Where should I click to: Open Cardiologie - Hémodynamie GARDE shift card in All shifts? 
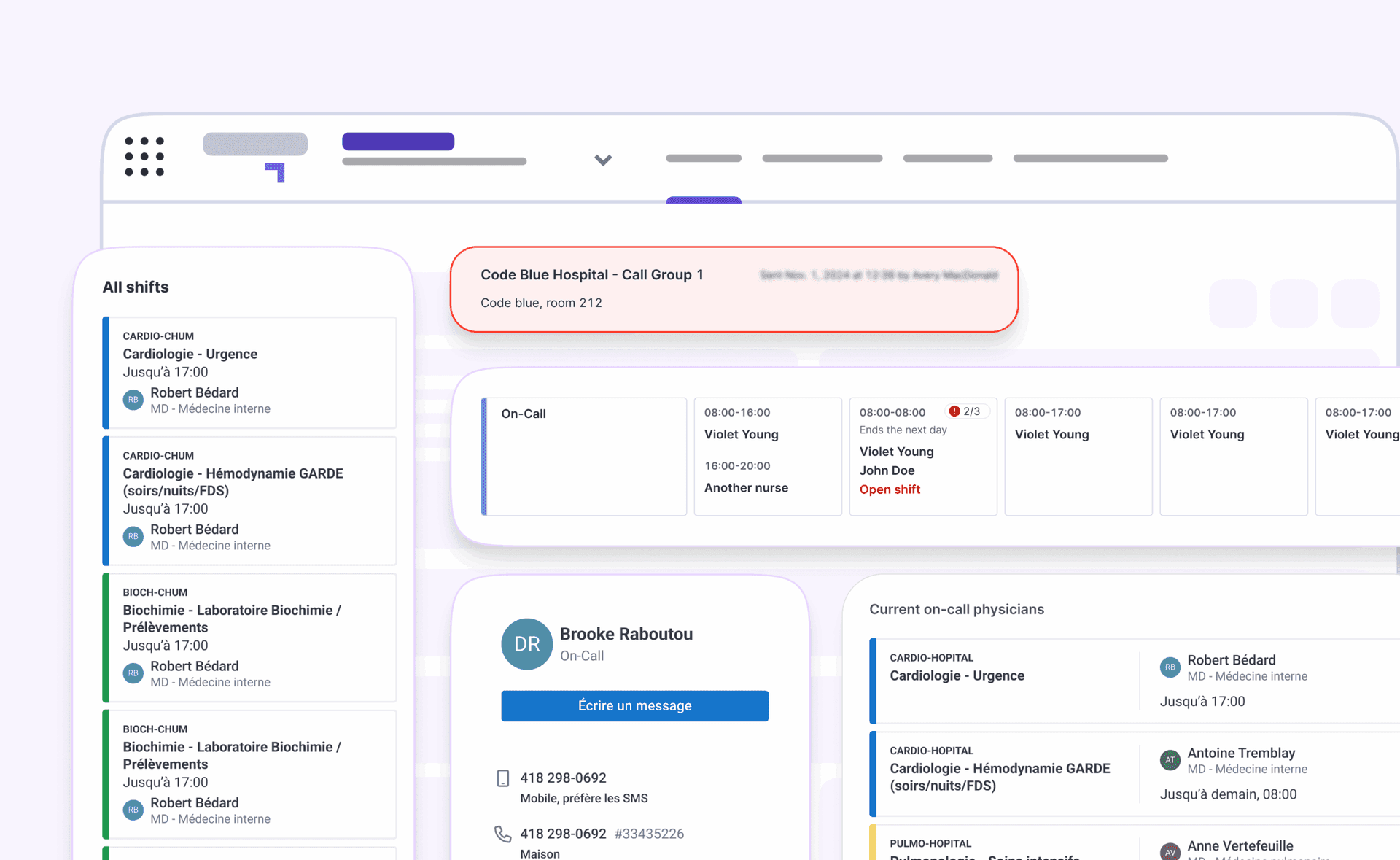250,500
